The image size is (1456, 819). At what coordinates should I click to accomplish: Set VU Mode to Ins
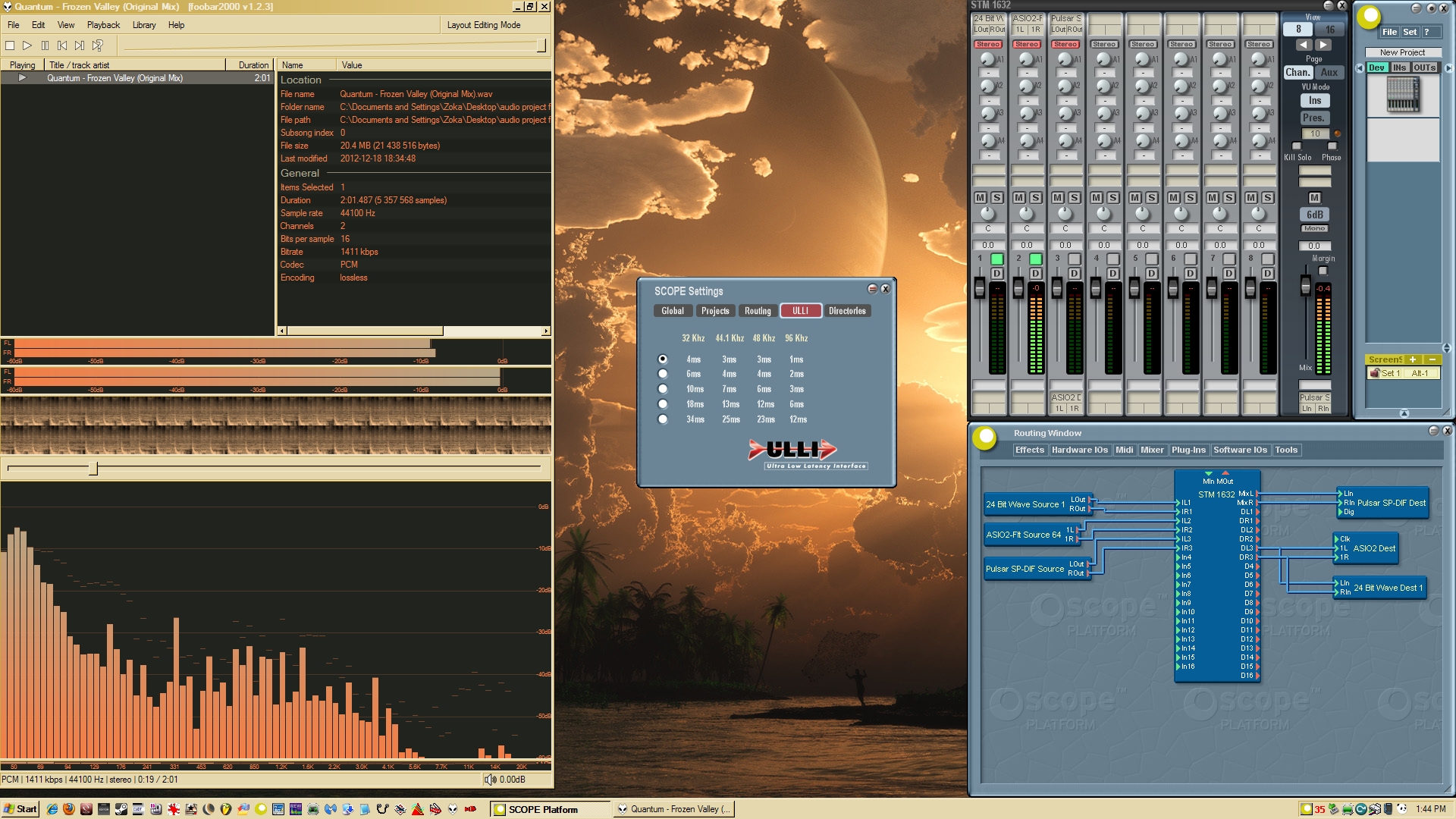1314,100
